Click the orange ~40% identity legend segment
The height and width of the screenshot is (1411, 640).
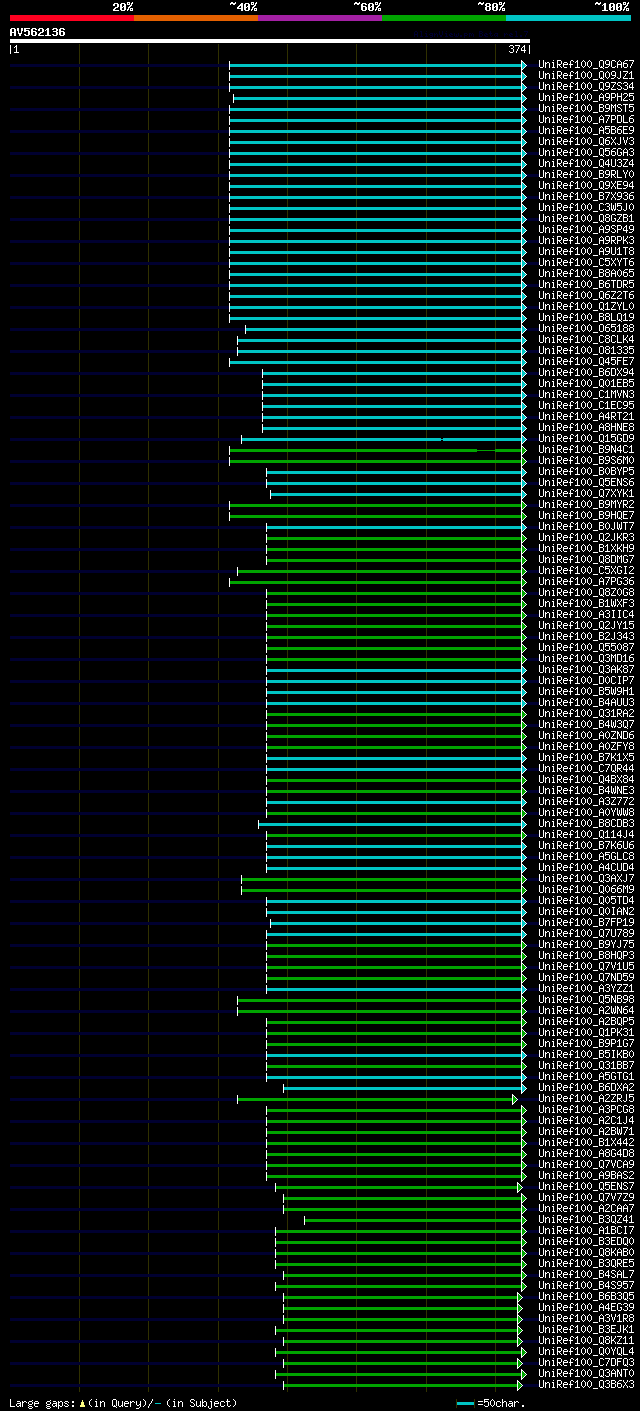[x=196, y=17]
